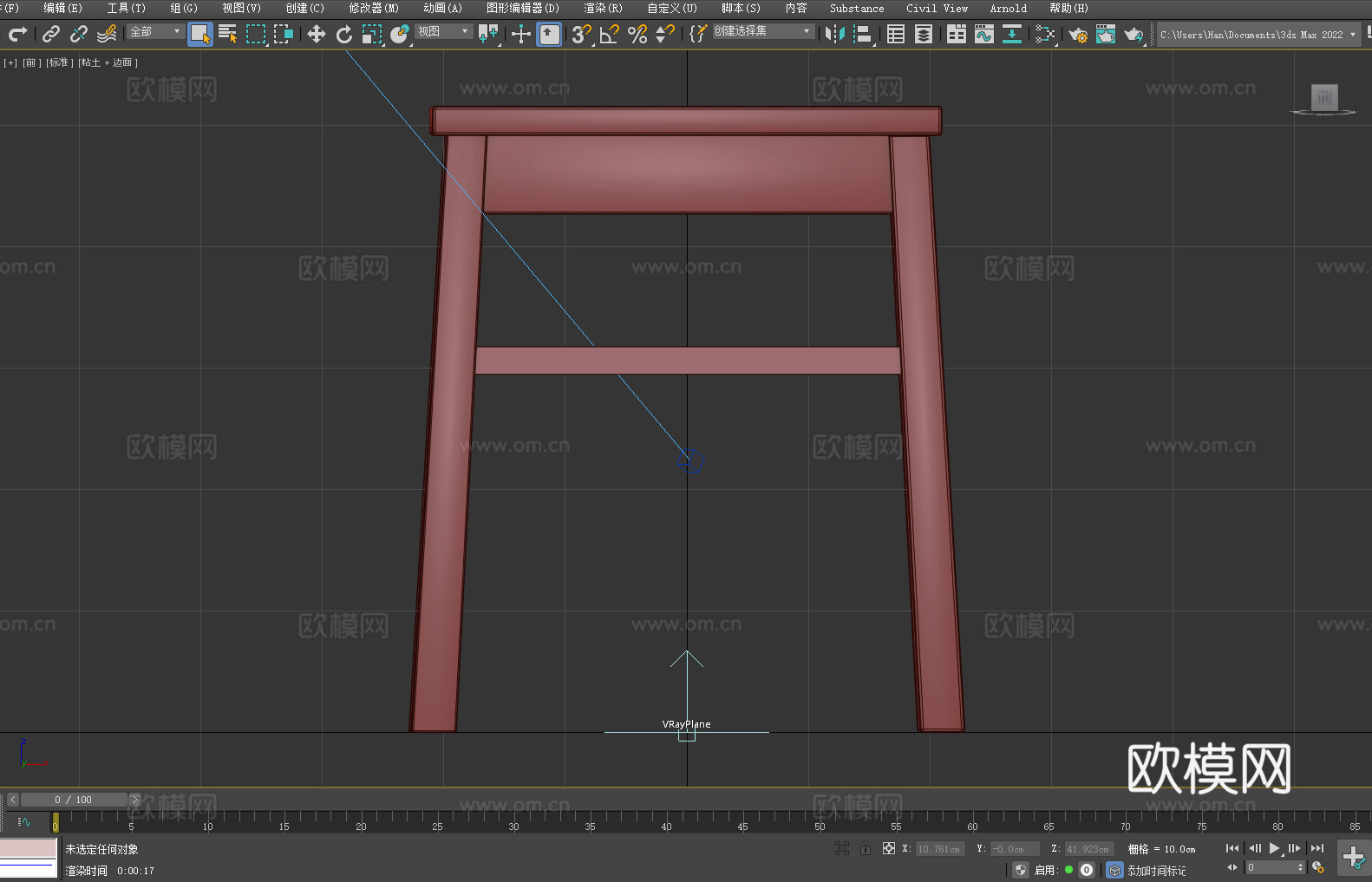The height and width of the screenshot is (882, 1372).
Task: Click the Render Production teapot icon
Action: tap(1134, 34)
